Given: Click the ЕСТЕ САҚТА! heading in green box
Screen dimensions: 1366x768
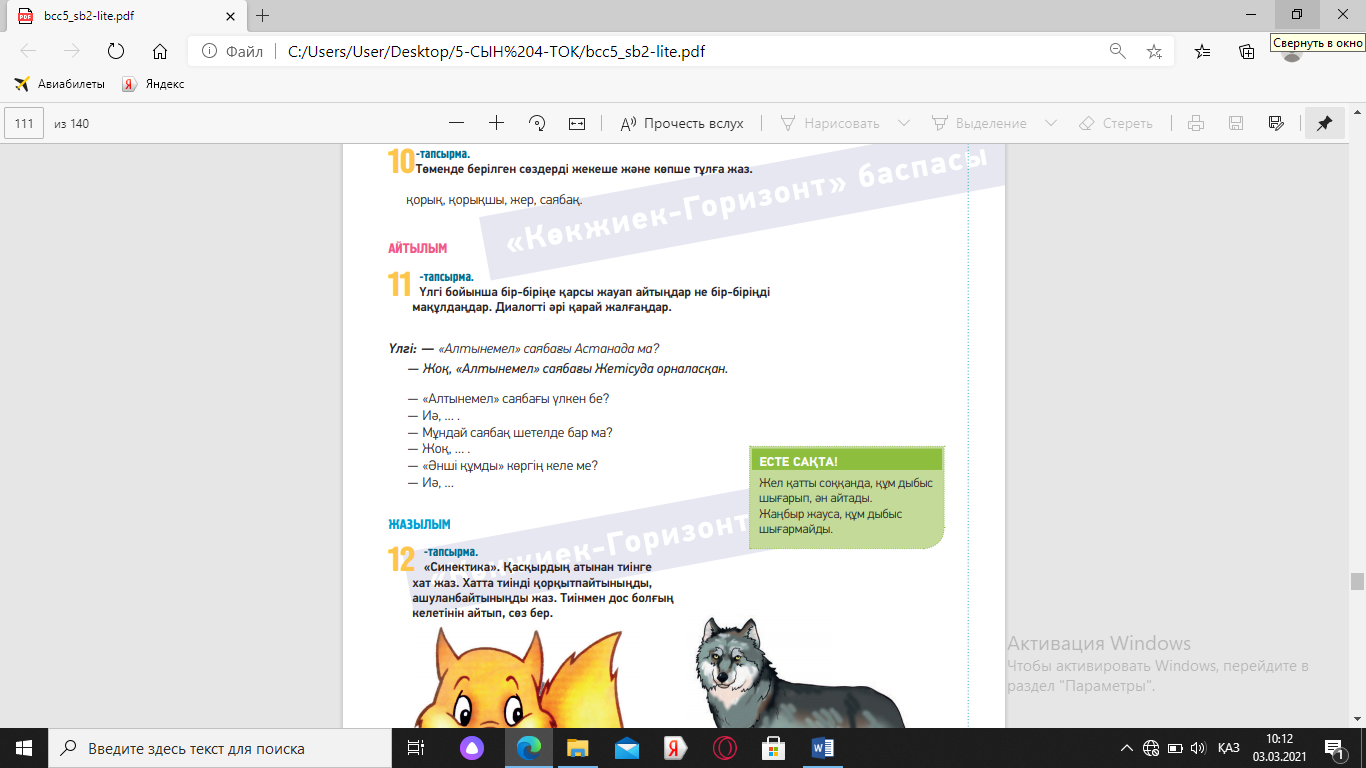Looking at the screenshot, I should pyautogui.click(x=798, y=461).
